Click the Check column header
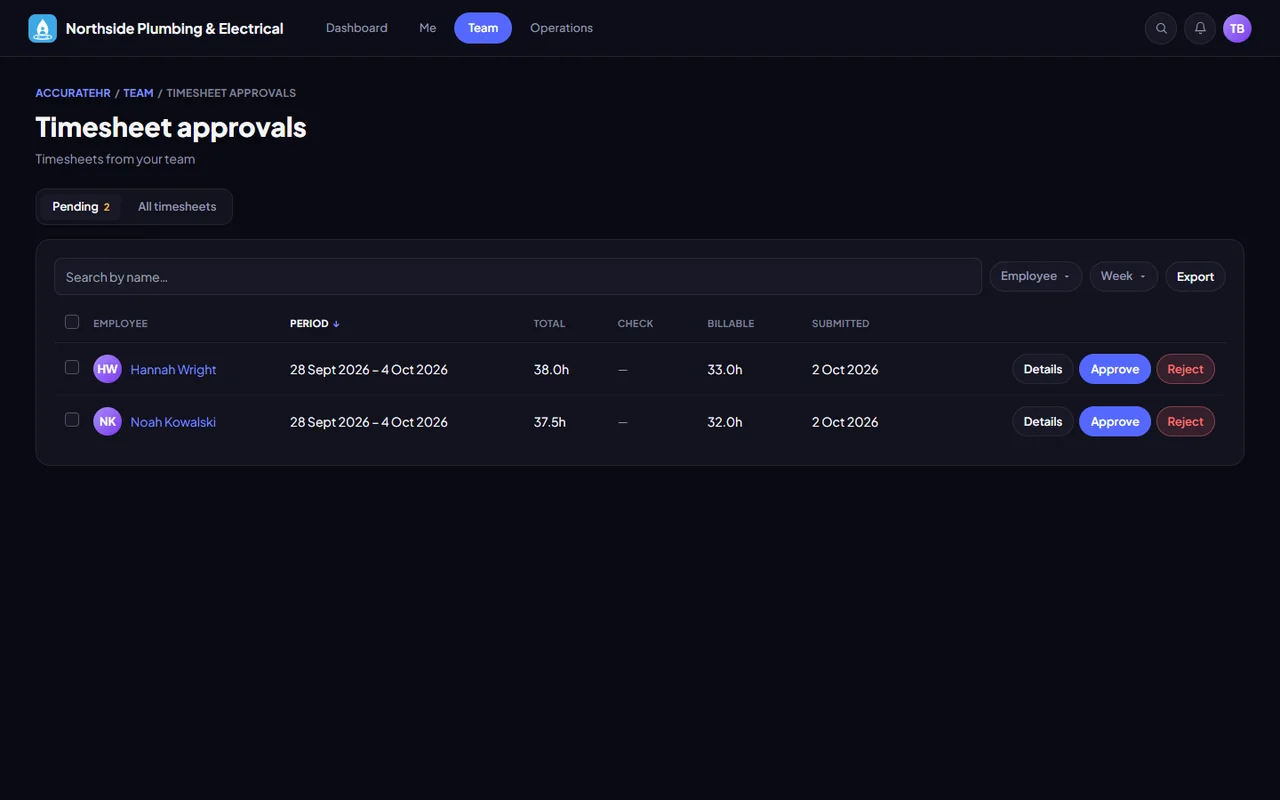Viewport: 1280px width, 800px height. [635, 323]
